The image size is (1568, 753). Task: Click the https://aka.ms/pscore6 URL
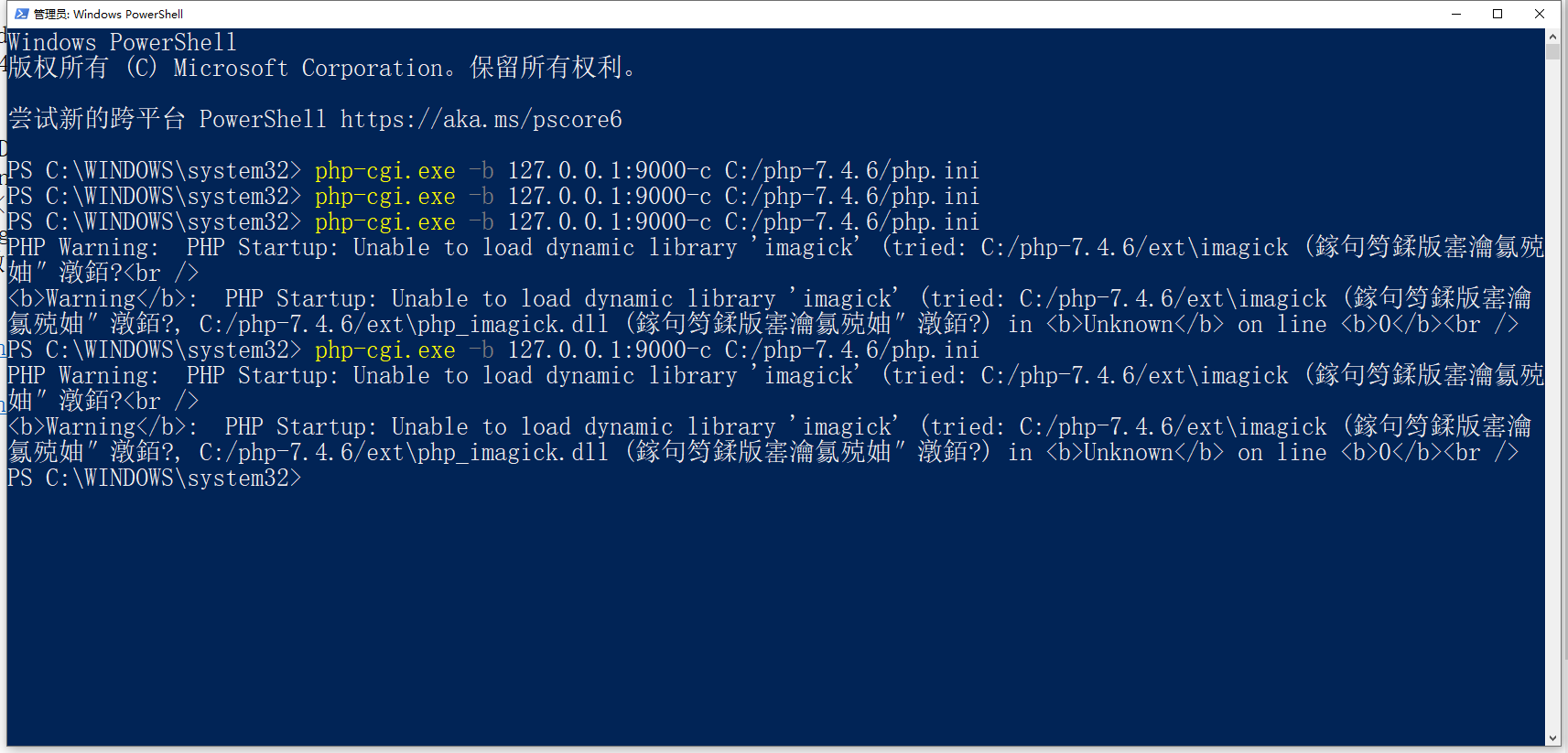coord(481,120)
